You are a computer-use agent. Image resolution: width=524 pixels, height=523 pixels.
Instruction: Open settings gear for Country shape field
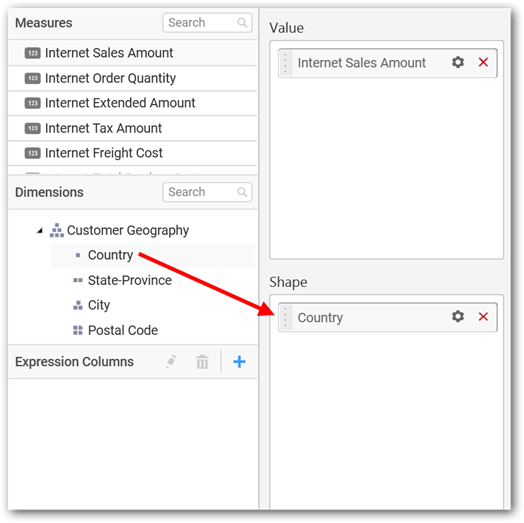(458, 316)
